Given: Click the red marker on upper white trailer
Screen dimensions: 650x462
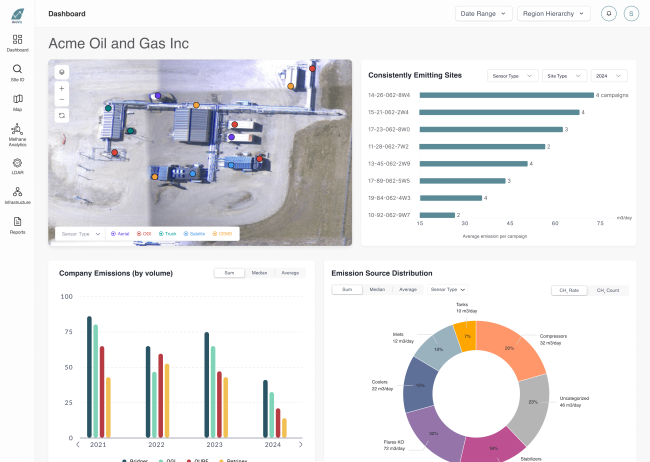Looking at the screenshot, I should point(235,124).
